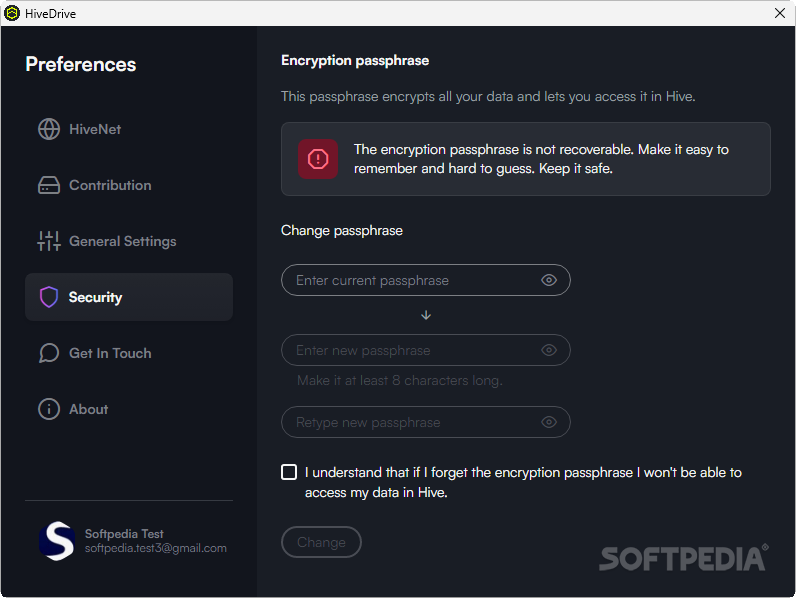Click the HiveNet globe icon

(49, 129)
